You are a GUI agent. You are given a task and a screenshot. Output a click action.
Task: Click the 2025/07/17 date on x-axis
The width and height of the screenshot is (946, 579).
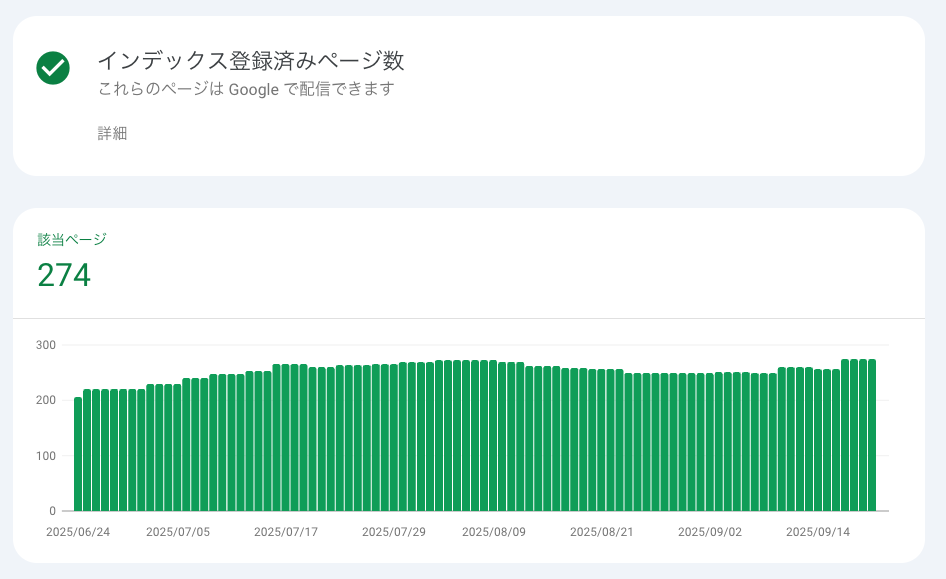click(x=286, y=532)
